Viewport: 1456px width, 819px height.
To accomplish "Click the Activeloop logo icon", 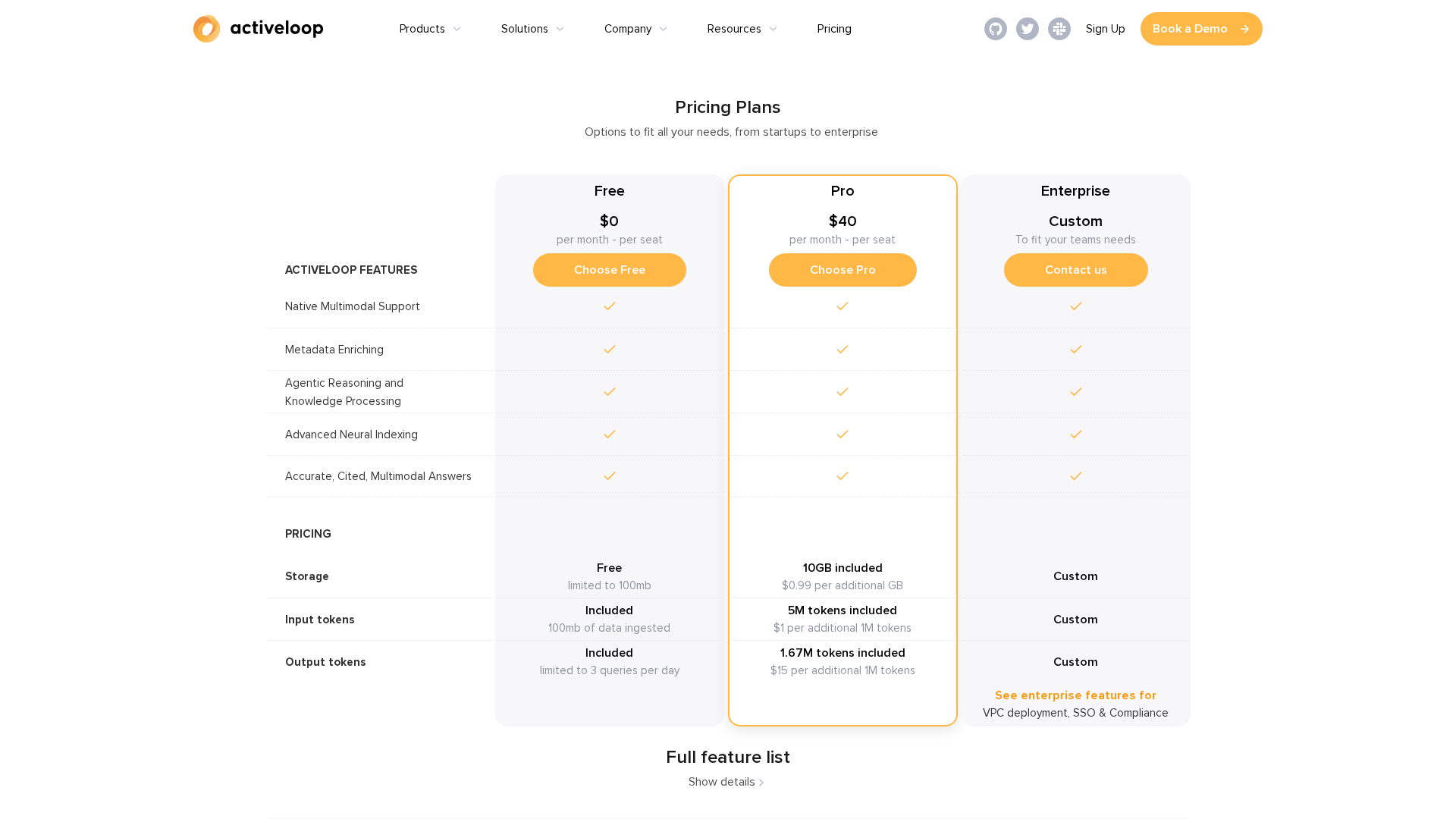I will tap(206, 29).
